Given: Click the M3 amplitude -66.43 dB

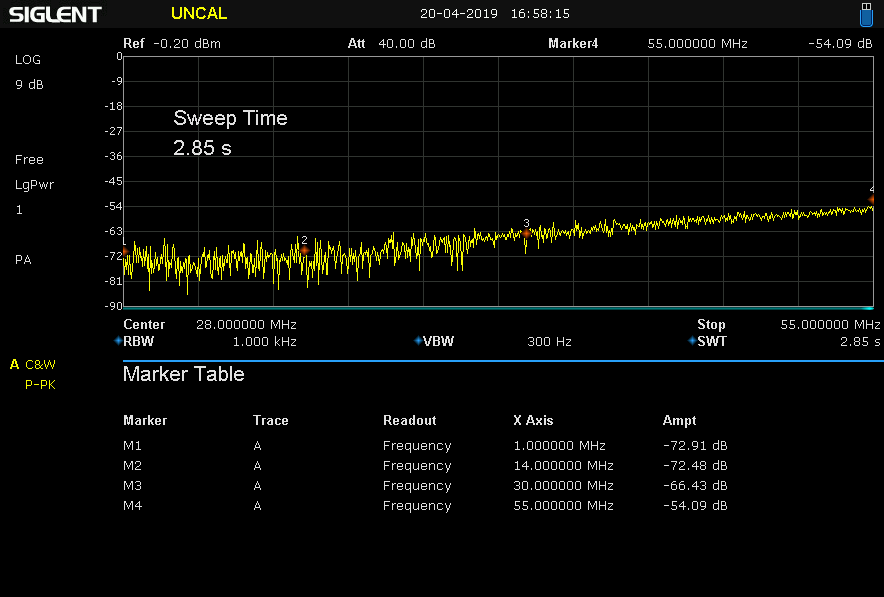Looking at the screenshot, I should [x=695, y=486].
